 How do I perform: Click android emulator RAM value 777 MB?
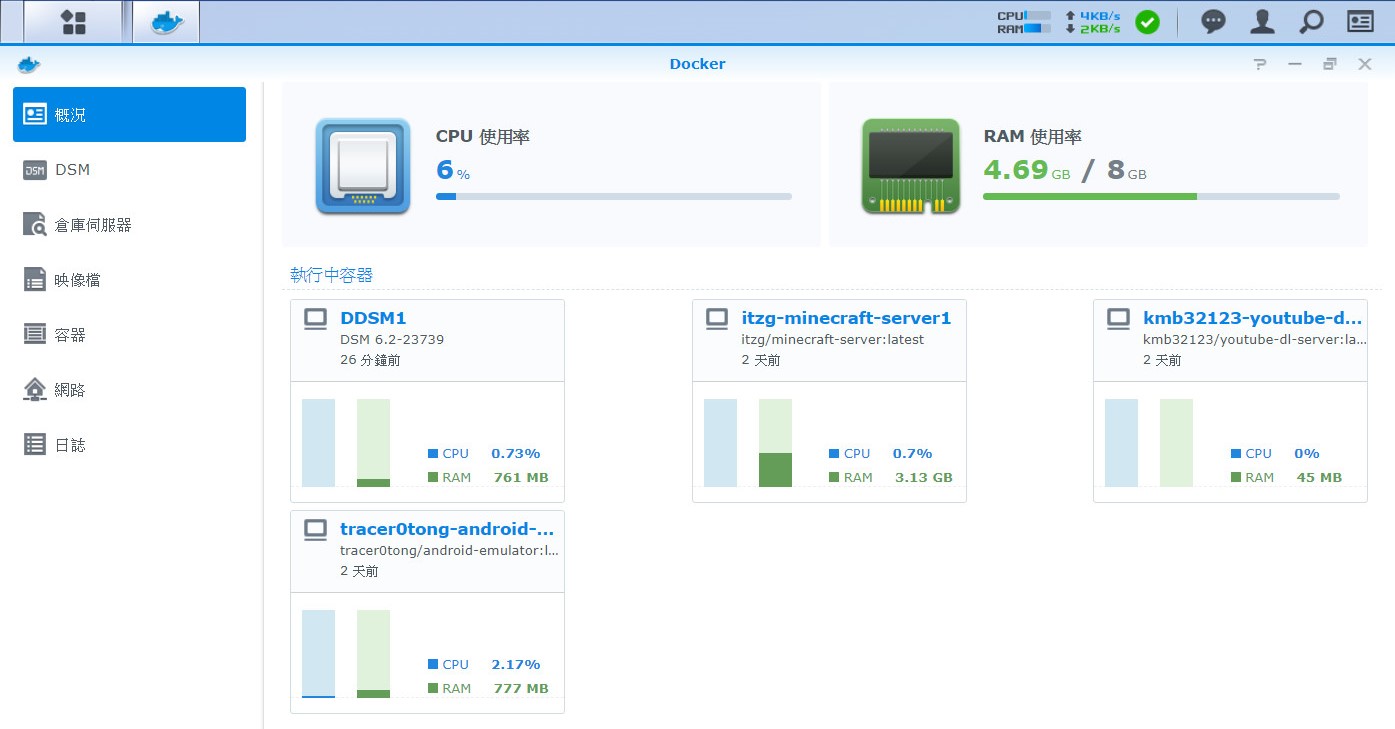point(521,688)
